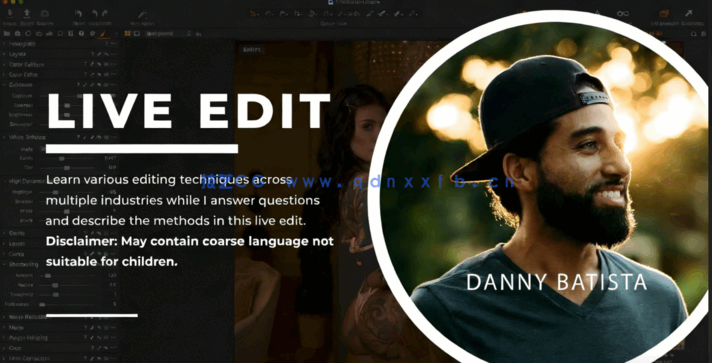Image resolution: width=712 pixels, height=363 pixels.
Task: Choose the orange Select cursor tool
Action: 253,14
